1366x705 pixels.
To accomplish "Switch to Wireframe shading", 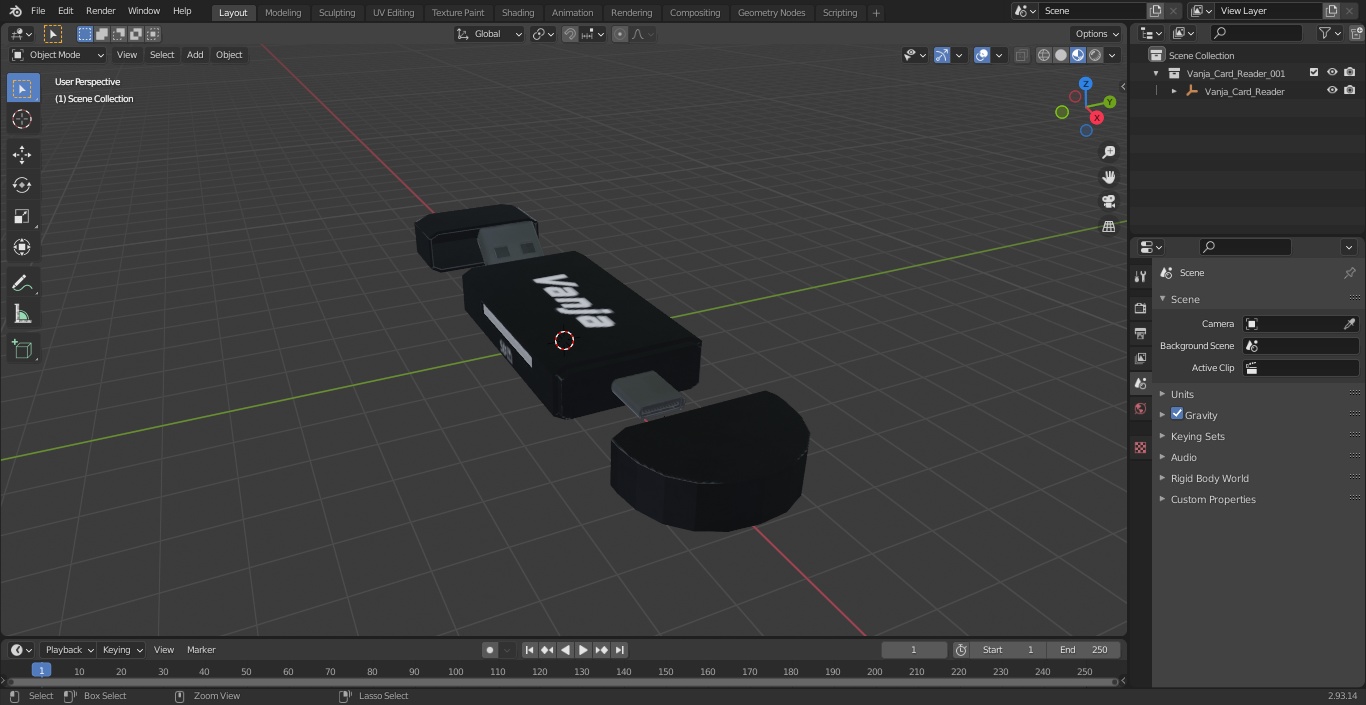I will (1044, 55).
